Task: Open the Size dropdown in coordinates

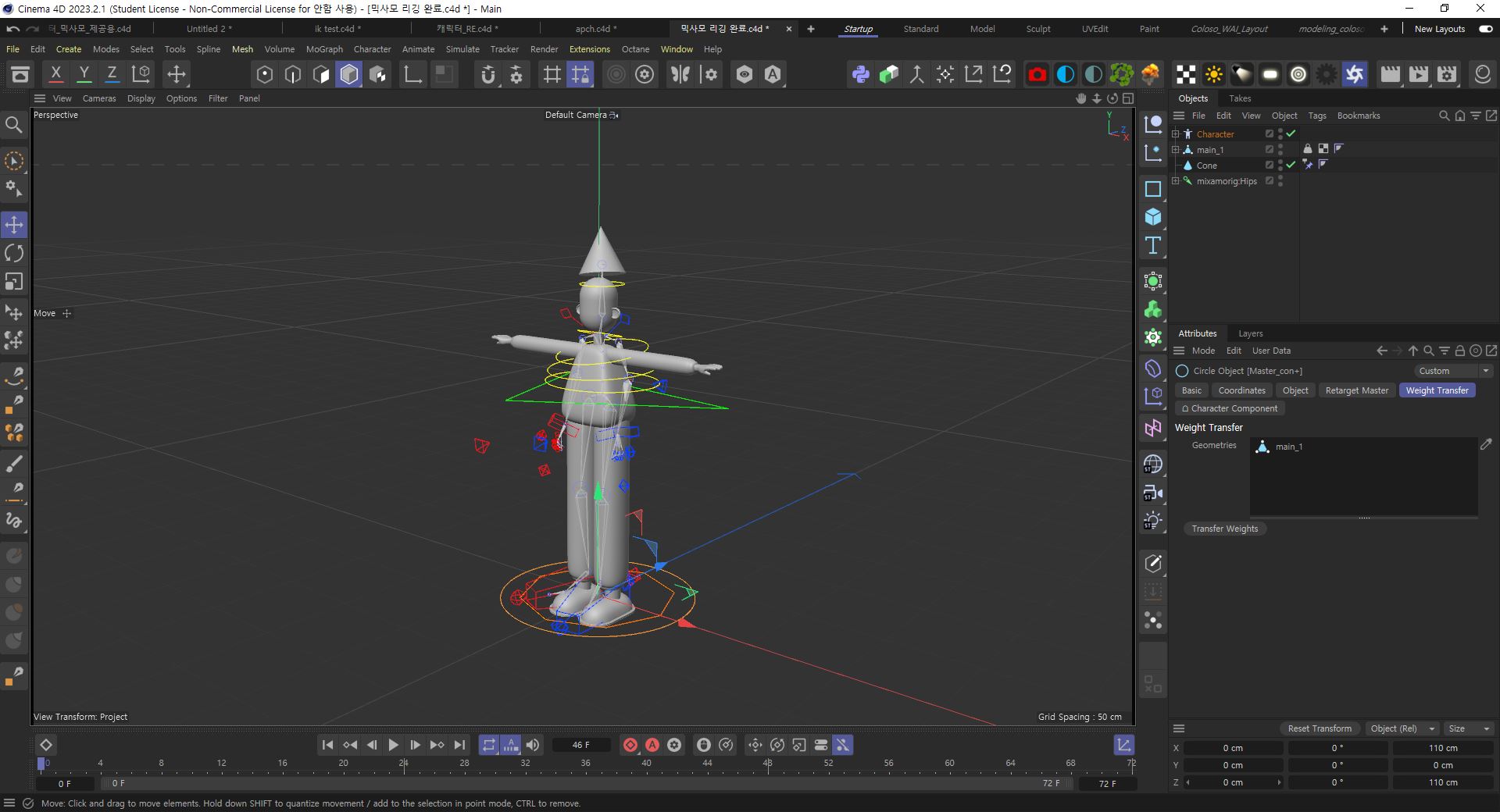Action: tap(1469, 728)
